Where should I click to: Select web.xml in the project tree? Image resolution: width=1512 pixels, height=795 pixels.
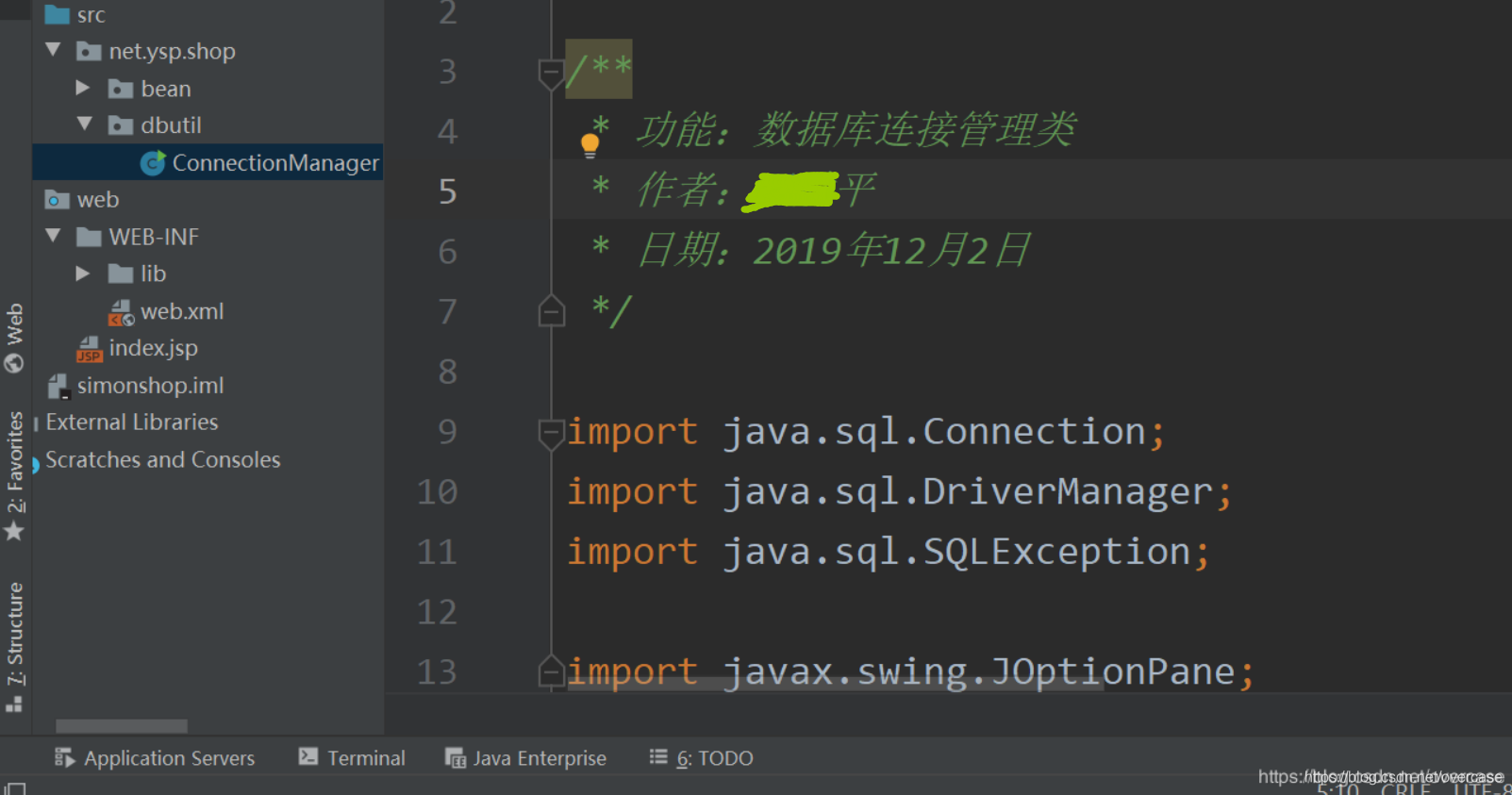182,311
